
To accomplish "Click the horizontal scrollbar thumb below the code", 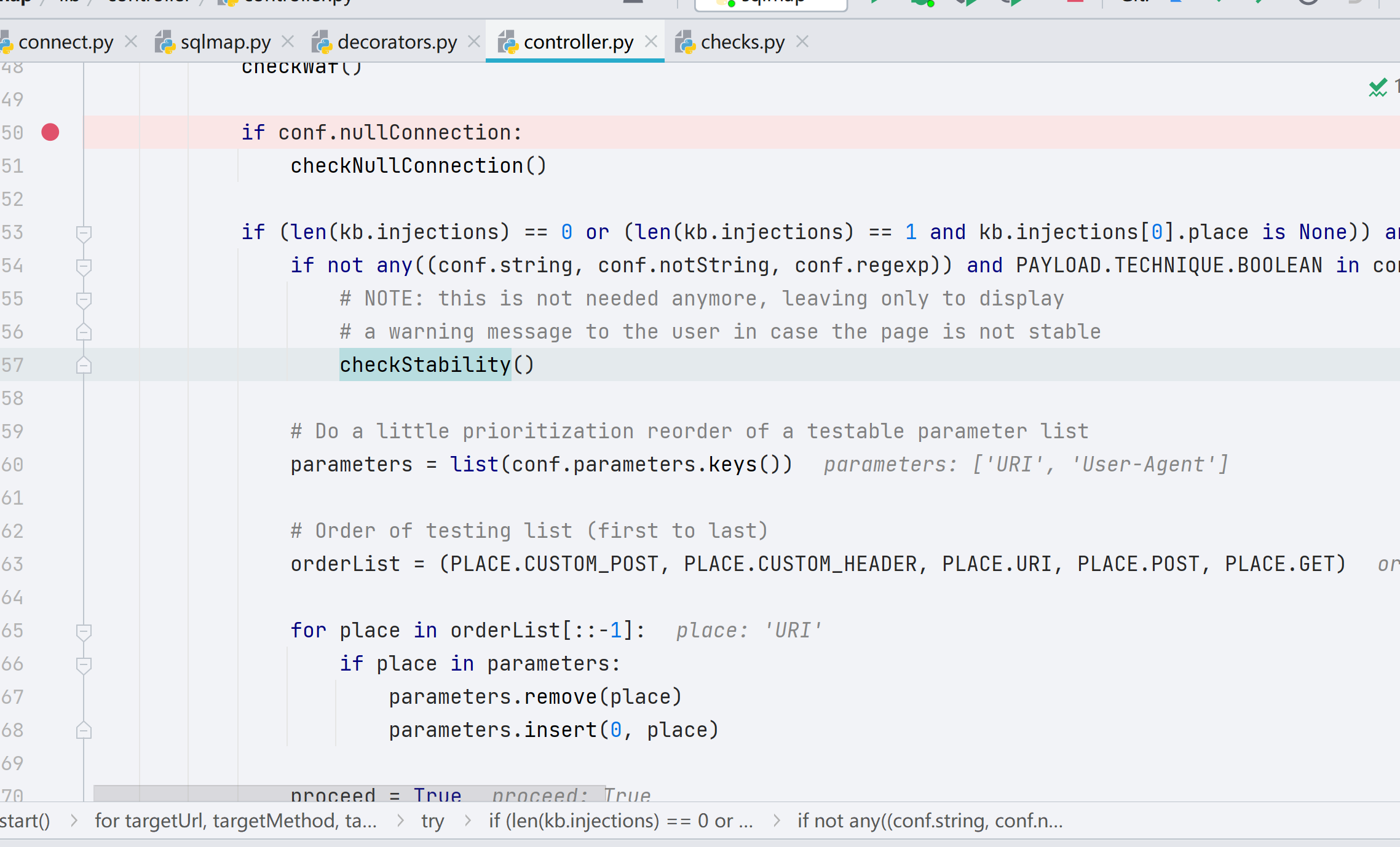I will 349,793.
